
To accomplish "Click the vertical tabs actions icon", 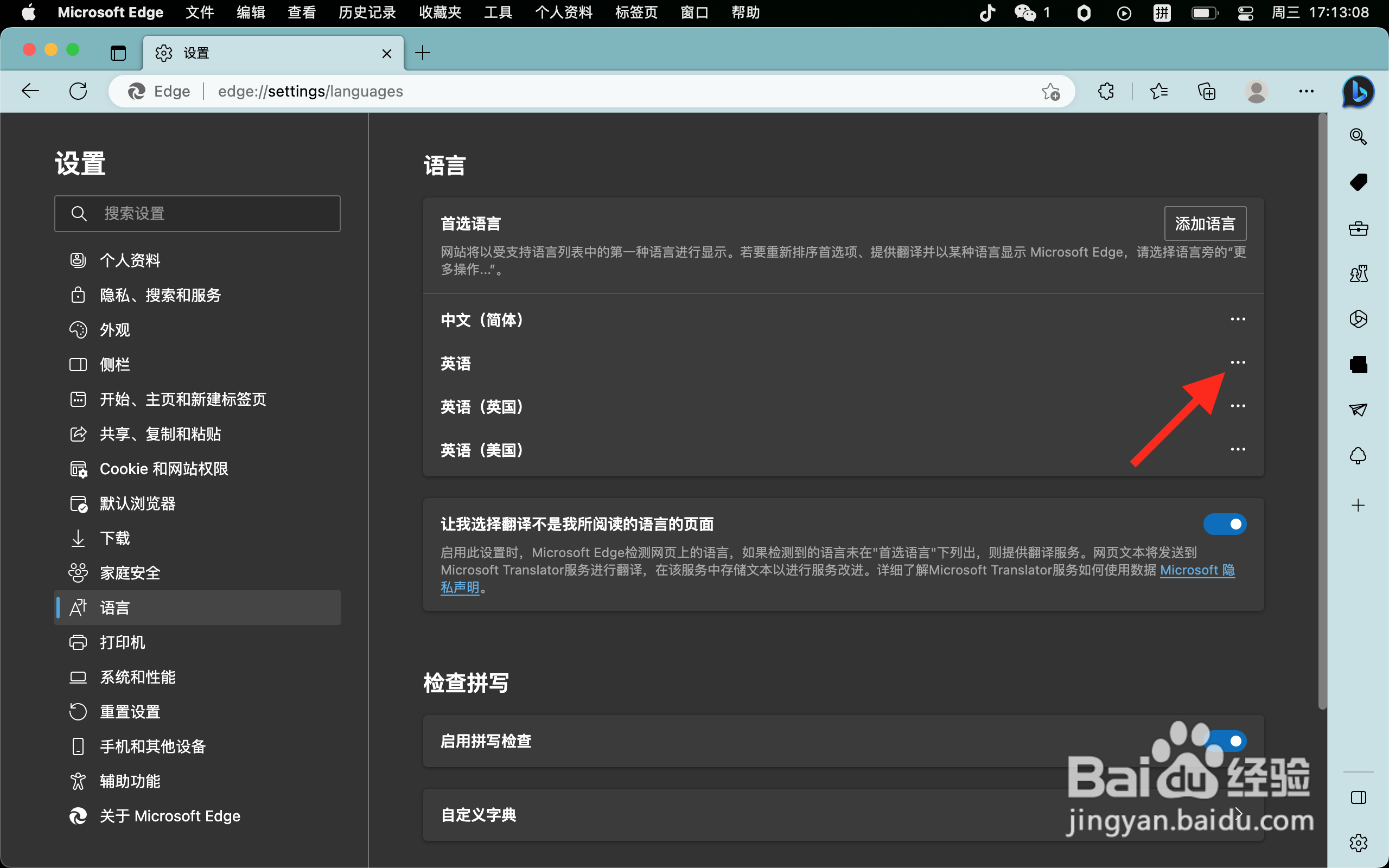I will 118,53.
